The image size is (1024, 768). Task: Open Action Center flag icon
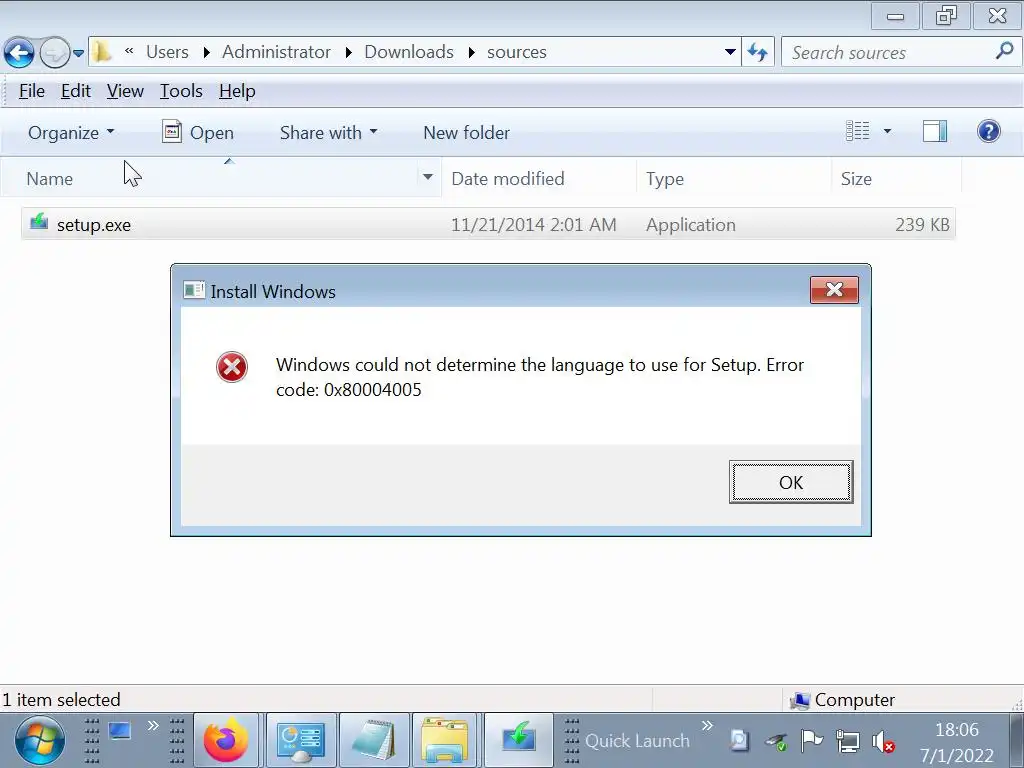pyautogui.click(x=811, y=740)
